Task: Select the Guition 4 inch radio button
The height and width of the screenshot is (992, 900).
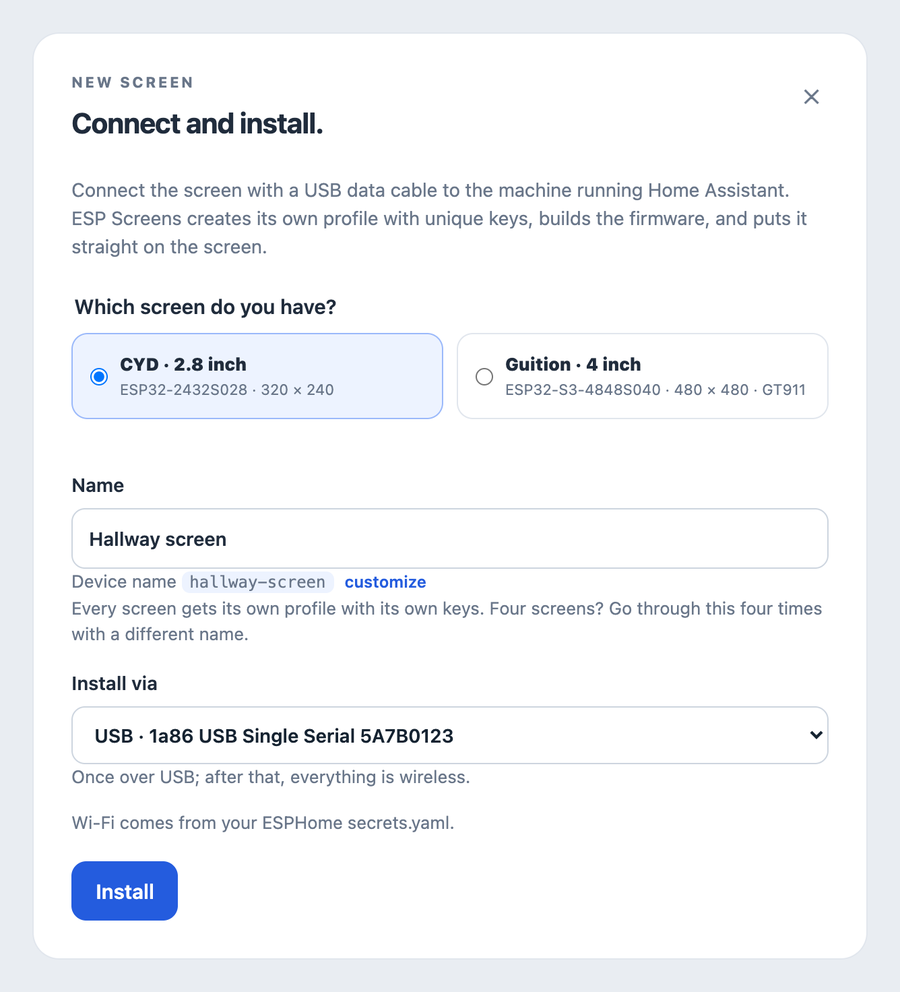Action: 484,376
